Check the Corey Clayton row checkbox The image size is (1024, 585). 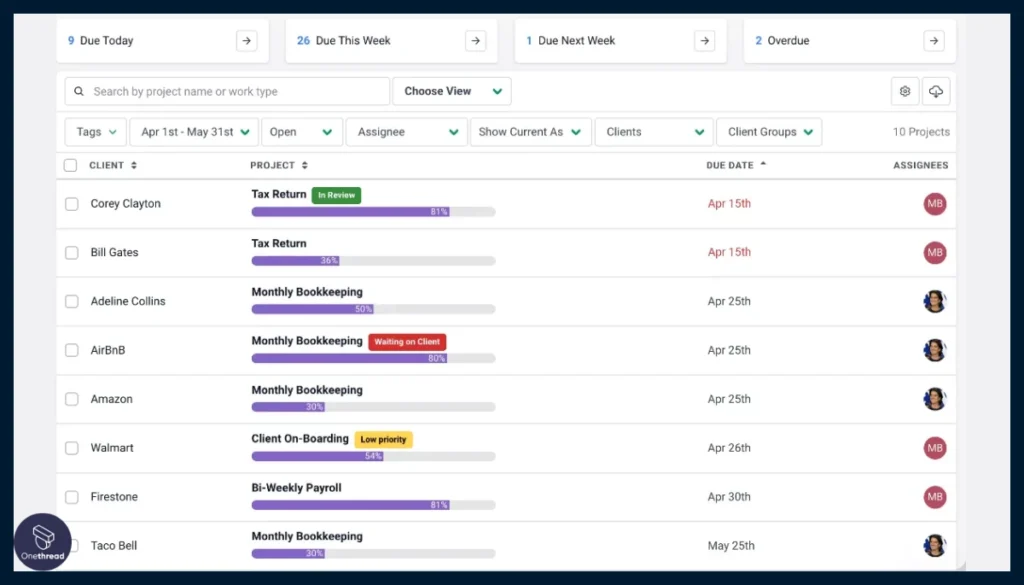72,204
